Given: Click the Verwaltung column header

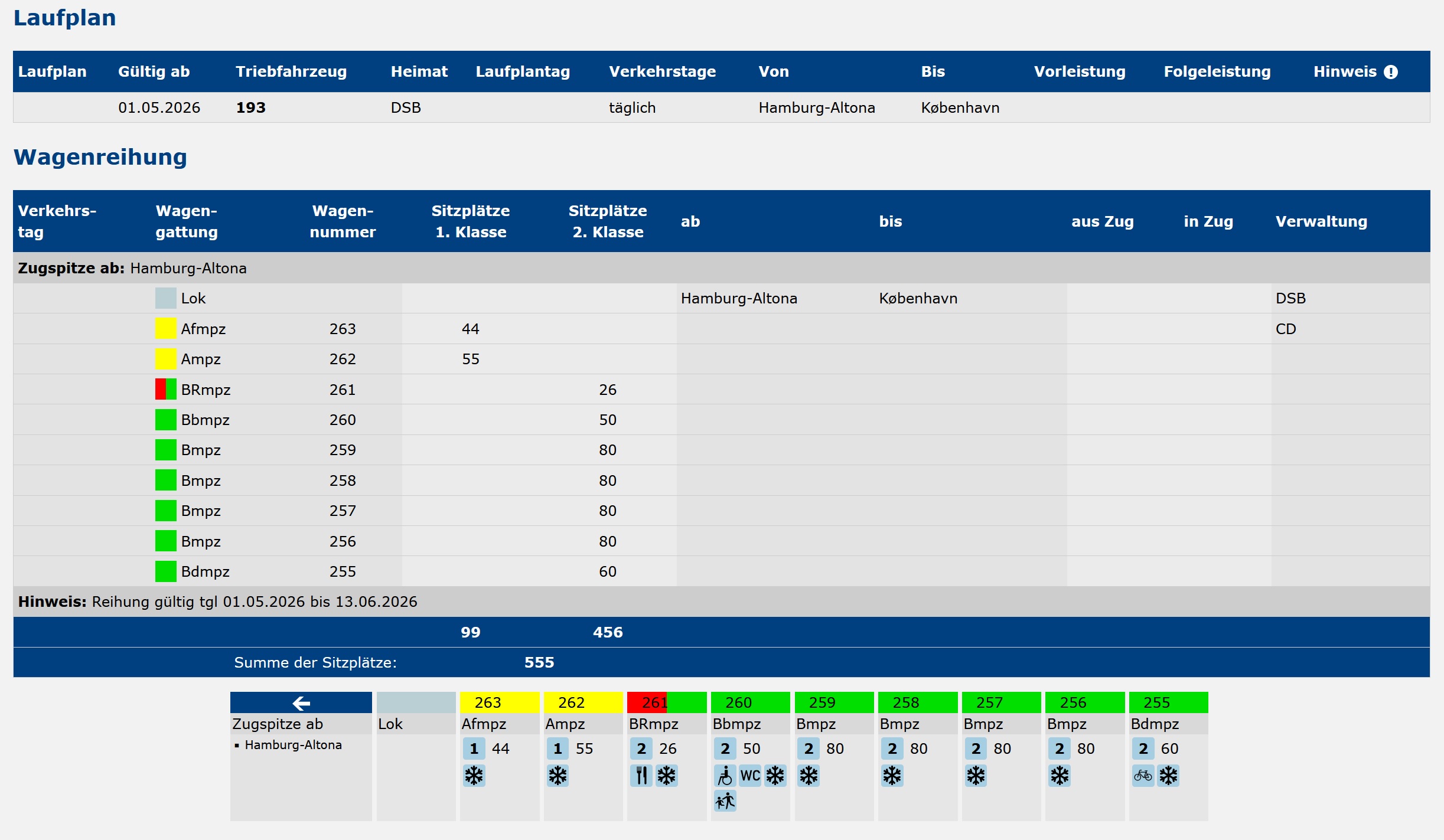Looking at the screenshot, I should point(1321,221).
